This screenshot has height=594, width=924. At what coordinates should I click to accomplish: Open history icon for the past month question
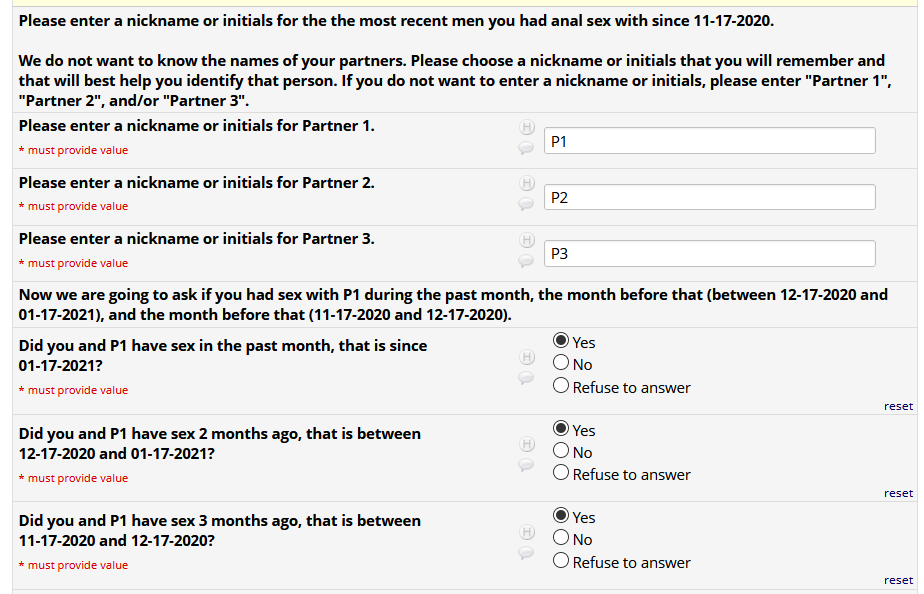(526, 357)
